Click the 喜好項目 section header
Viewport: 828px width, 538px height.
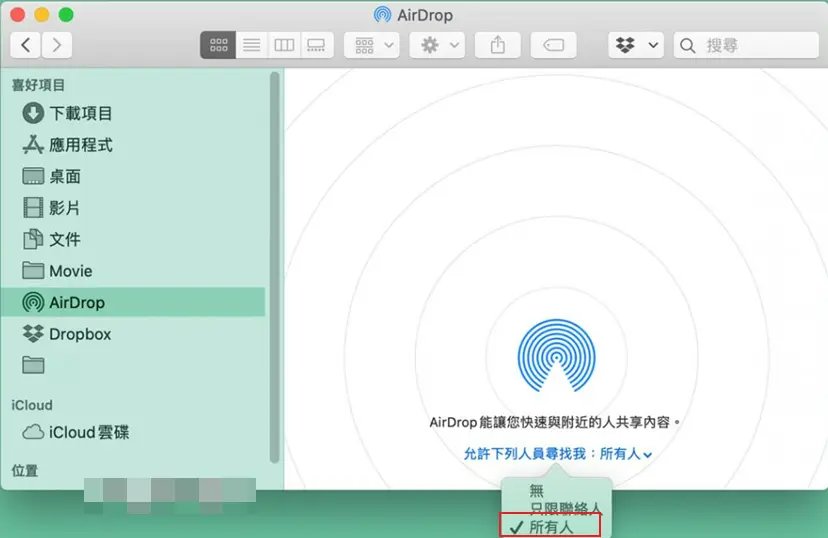pos(39,85)
